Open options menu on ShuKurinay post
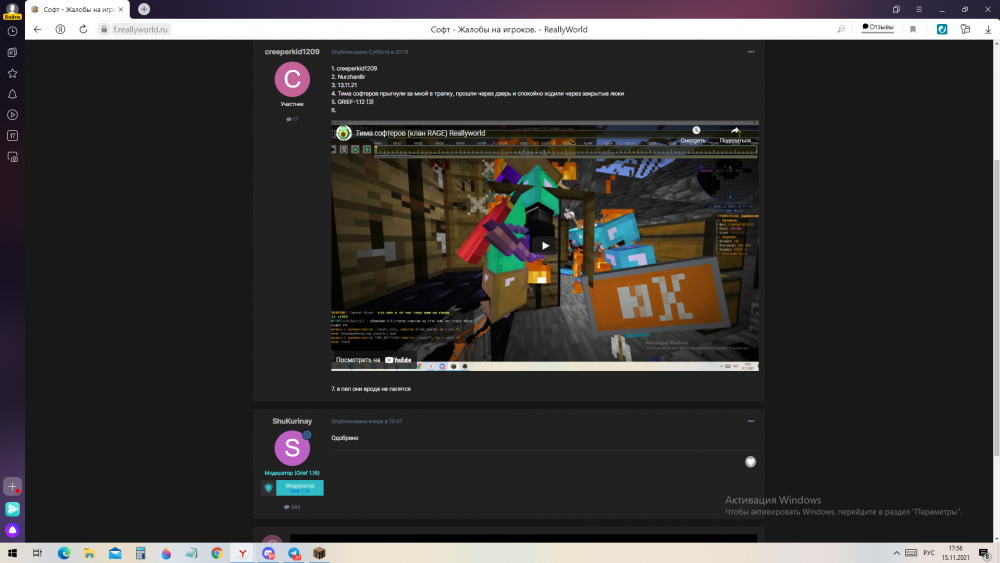The height and width of the screenshot is (563, 1000). coord(751,421)
